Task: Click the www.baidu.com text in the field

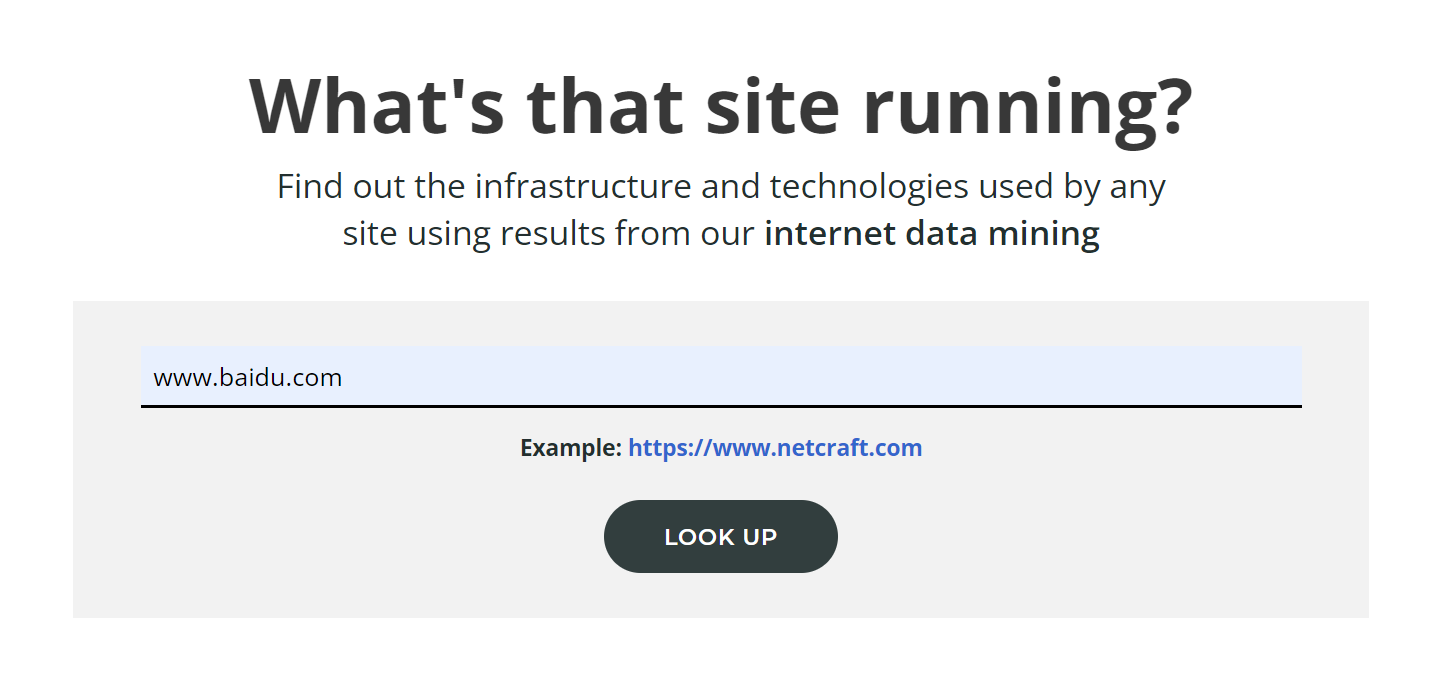Action: pos(247,378)
